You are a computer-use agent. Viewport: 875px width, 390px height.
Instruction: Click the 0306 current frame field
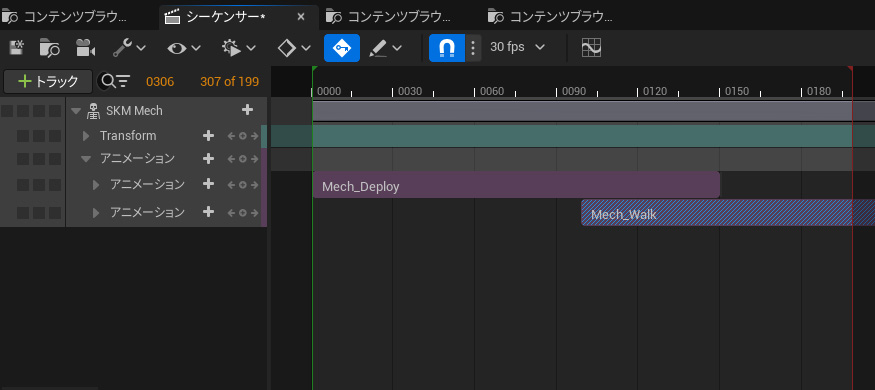click(x=160, y=82)
